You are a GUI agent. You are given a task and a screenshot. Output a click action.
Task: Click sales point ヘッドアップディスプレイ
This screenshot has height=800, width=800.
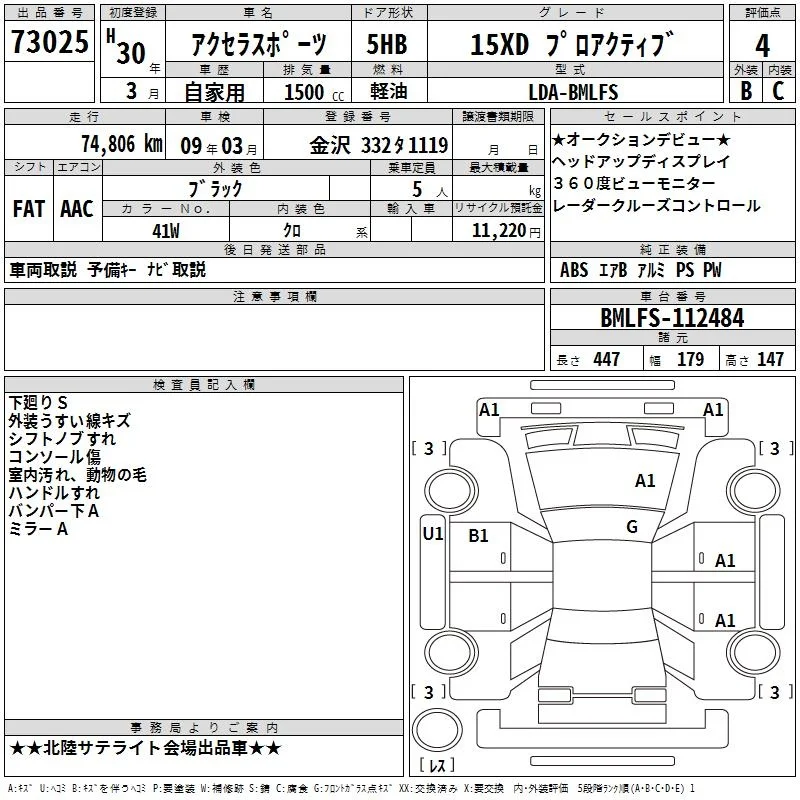click(x=641, y=161)
